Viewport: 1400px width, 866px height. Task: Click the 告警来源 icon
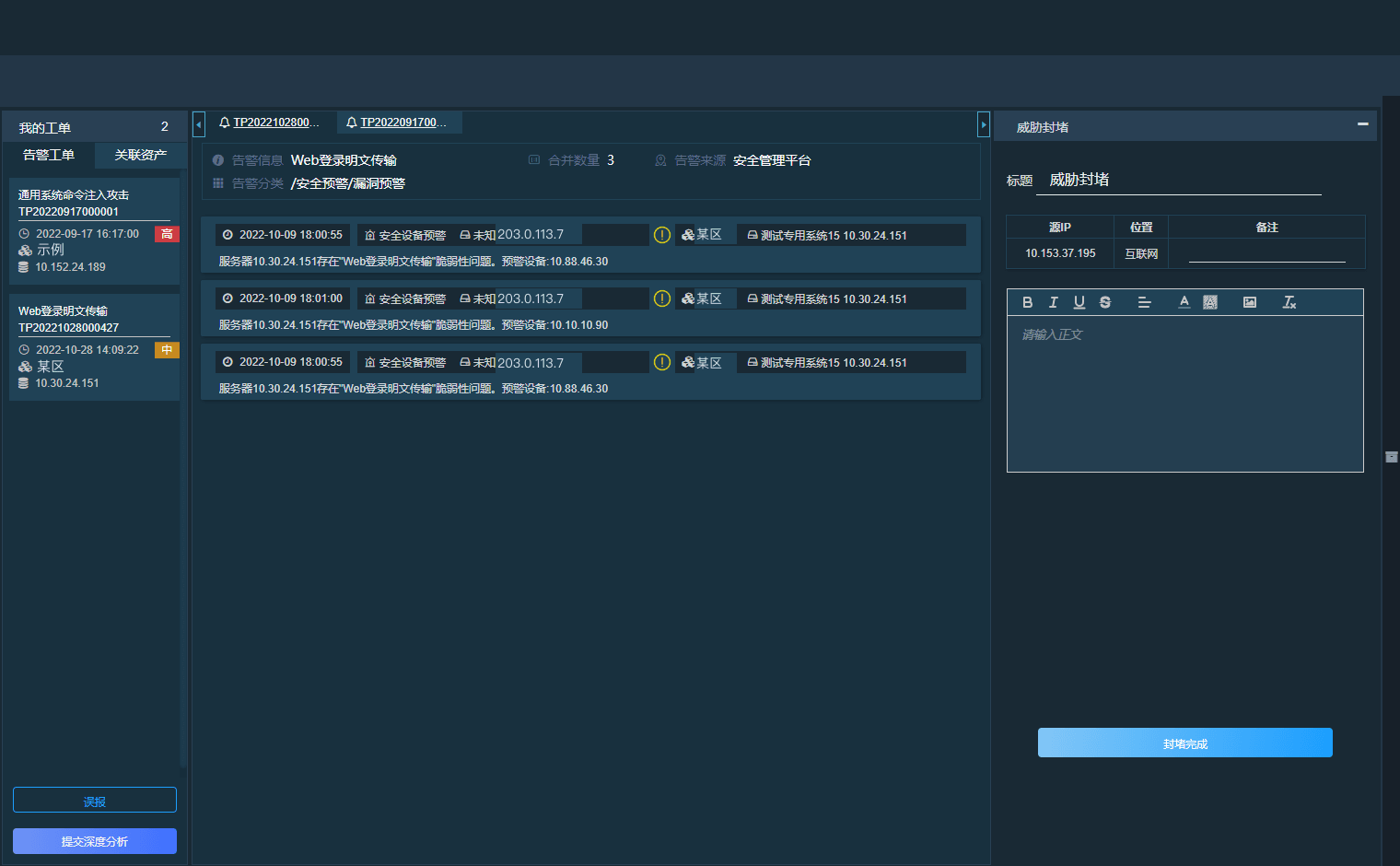(x=660, y=160)
